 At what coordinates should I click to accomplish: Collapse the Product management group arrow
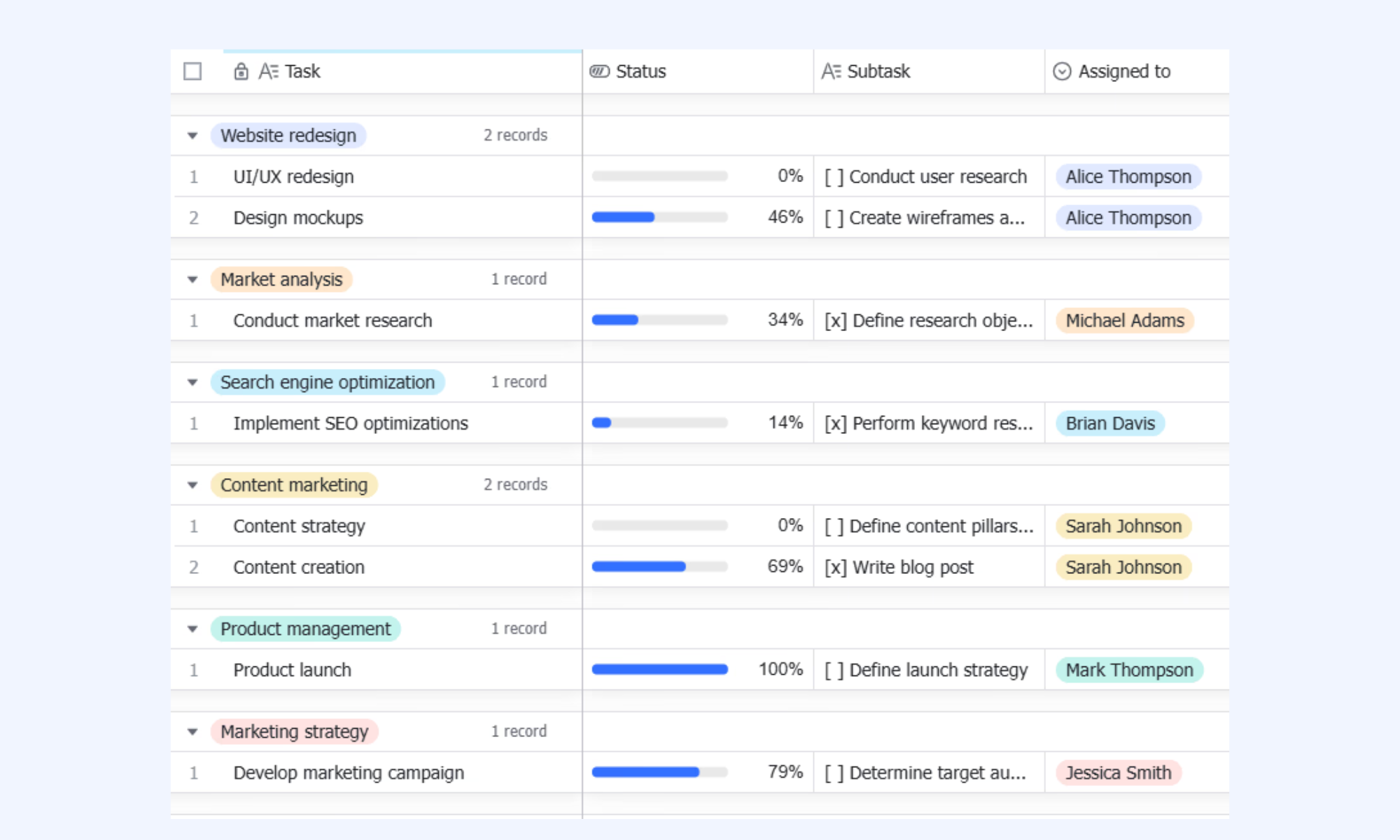192,629
